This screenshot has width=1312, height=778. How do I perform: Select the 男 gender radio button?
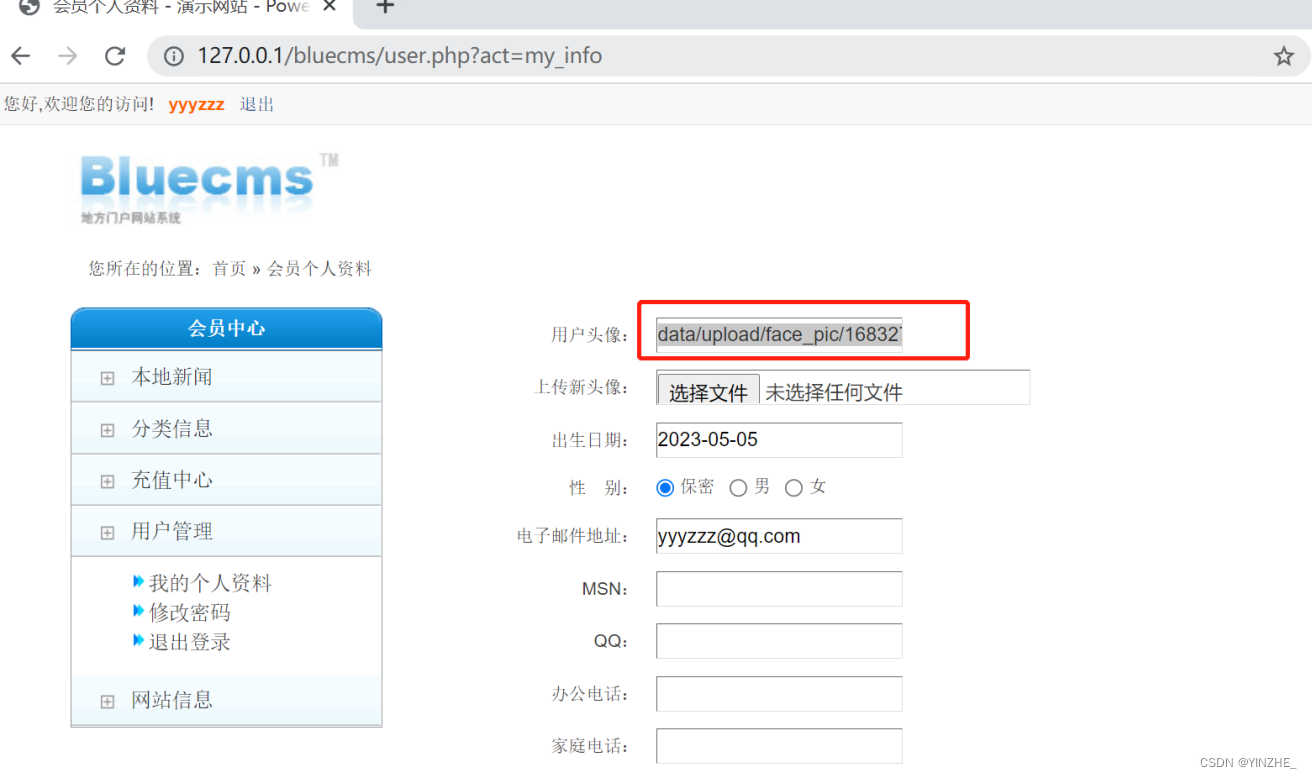point(738,488)
